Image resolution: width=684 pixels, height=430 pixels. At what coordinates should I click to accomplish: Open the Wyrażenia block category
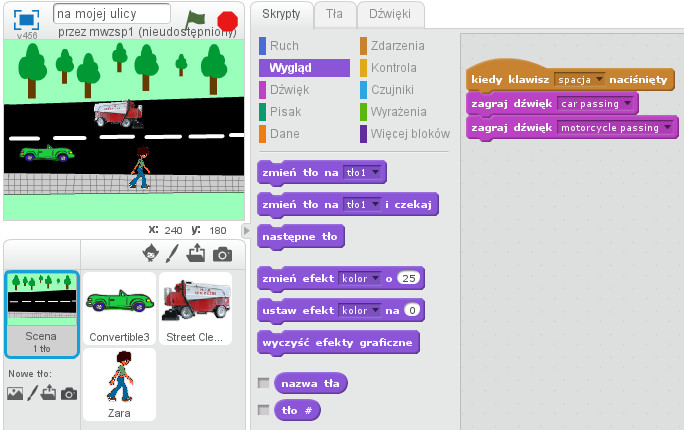393,112
